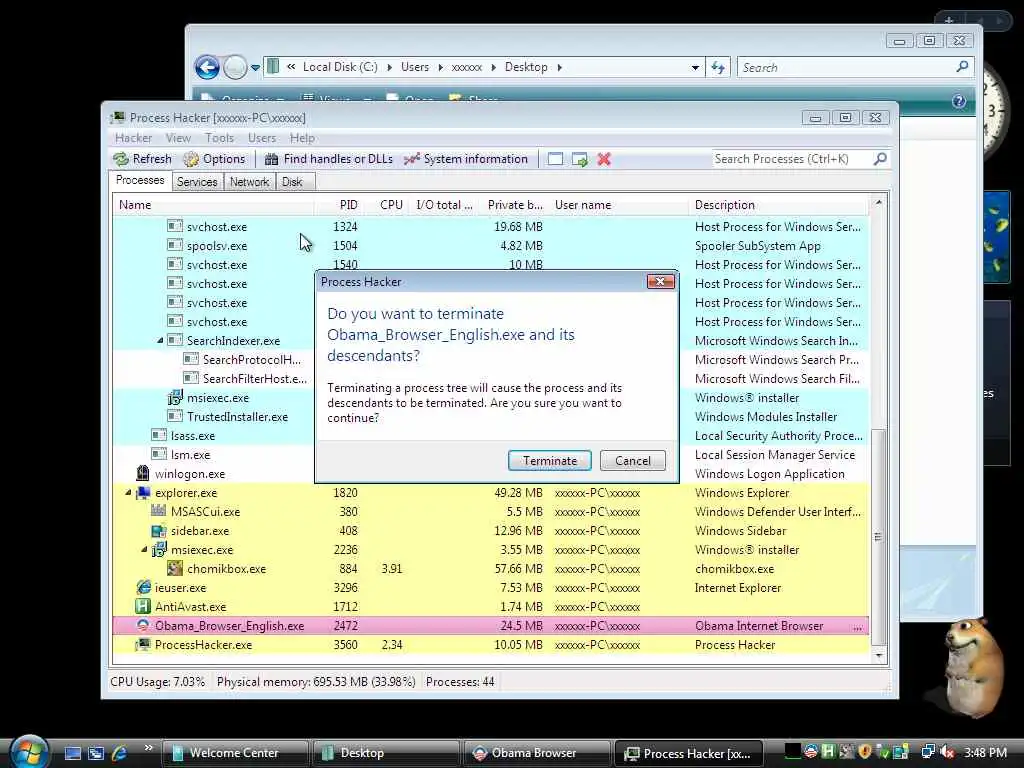Click Desktop in the Explorer breadcrumb

click(526, 67)
